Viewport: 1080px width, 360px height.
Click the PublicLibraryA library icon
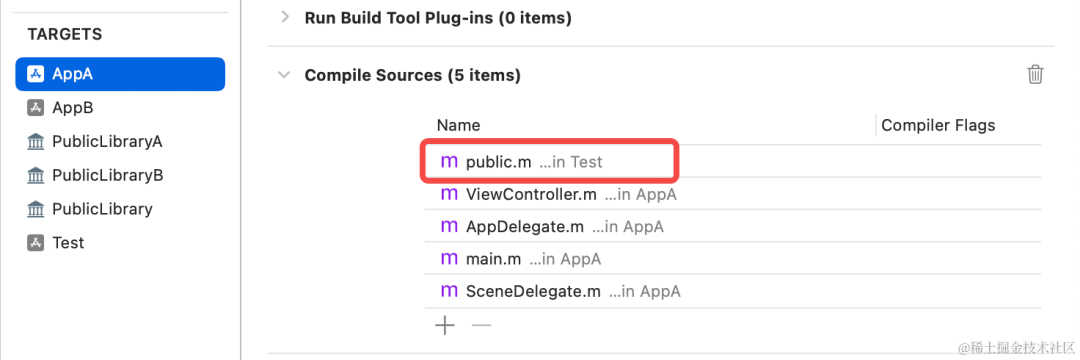35,142
